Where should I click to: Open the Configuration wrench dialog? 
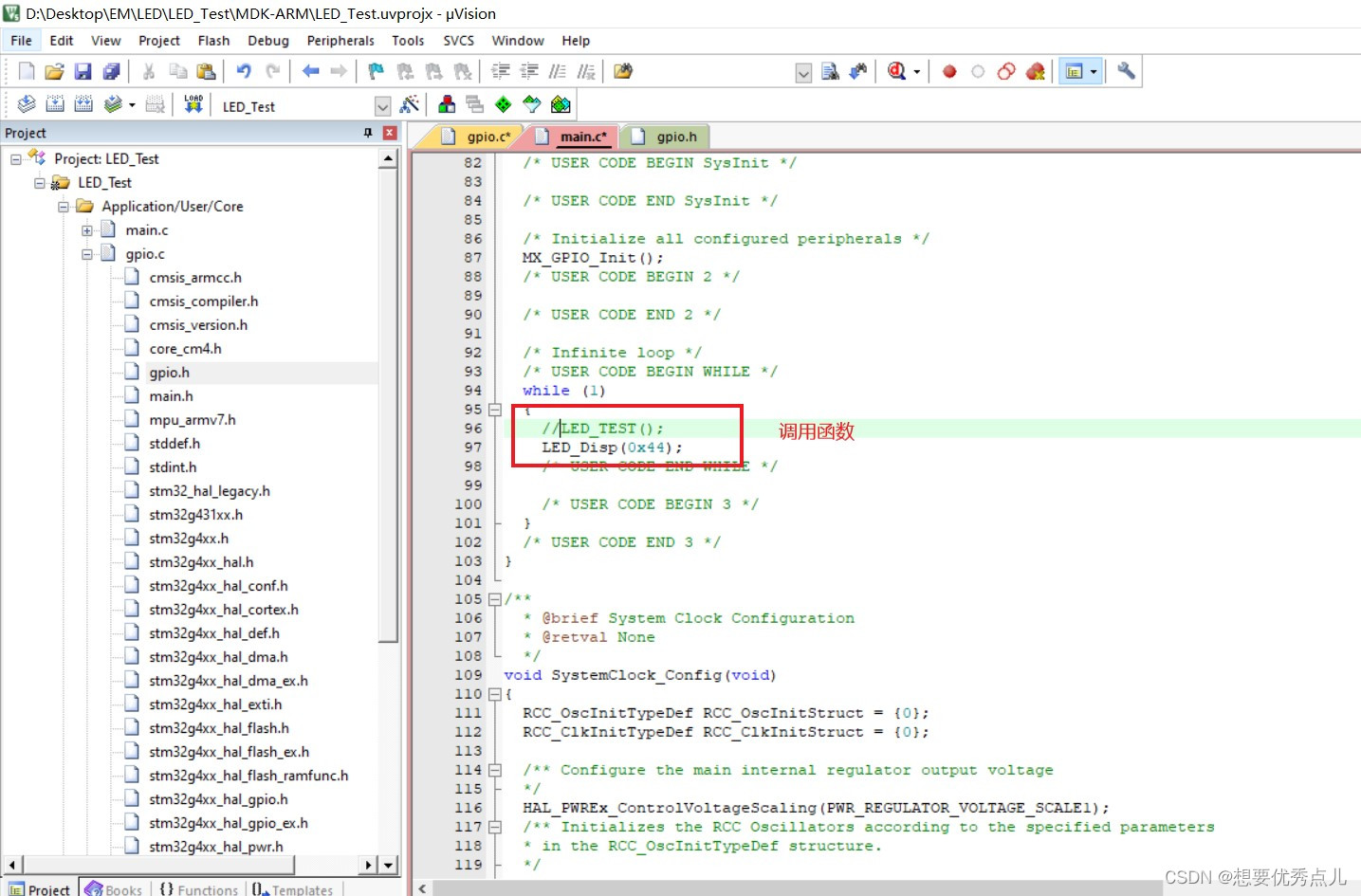(1125, 71)
